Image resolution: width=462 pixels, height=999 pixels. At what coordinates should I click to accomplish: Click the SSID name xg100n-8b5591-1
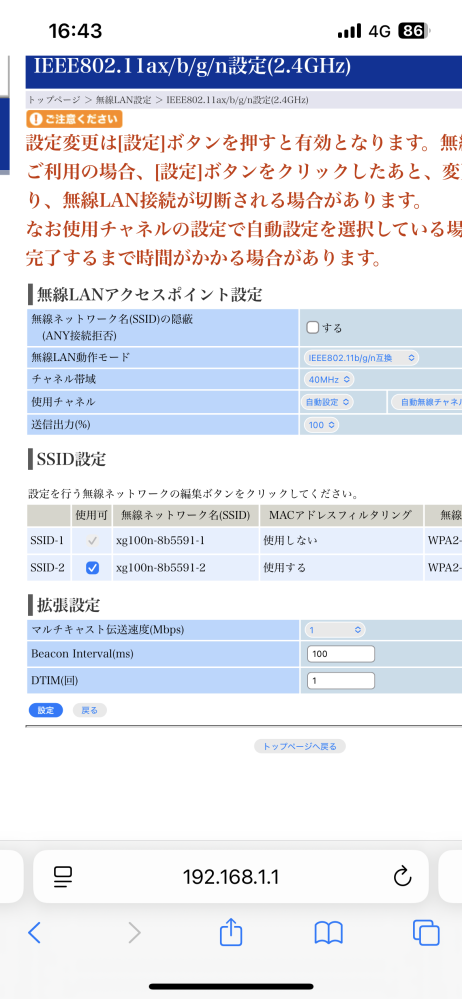click(x=161, y=541)
